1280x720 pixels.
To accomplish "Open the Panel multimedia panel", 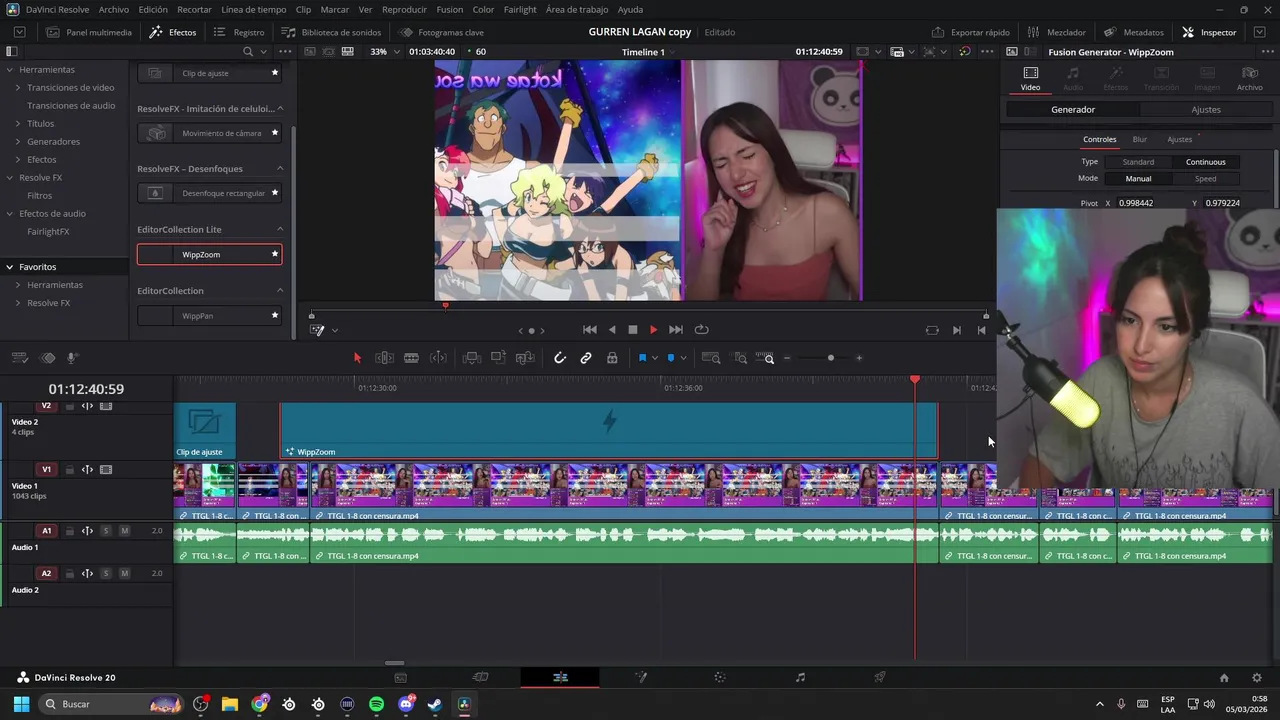I will pos(89,32).
